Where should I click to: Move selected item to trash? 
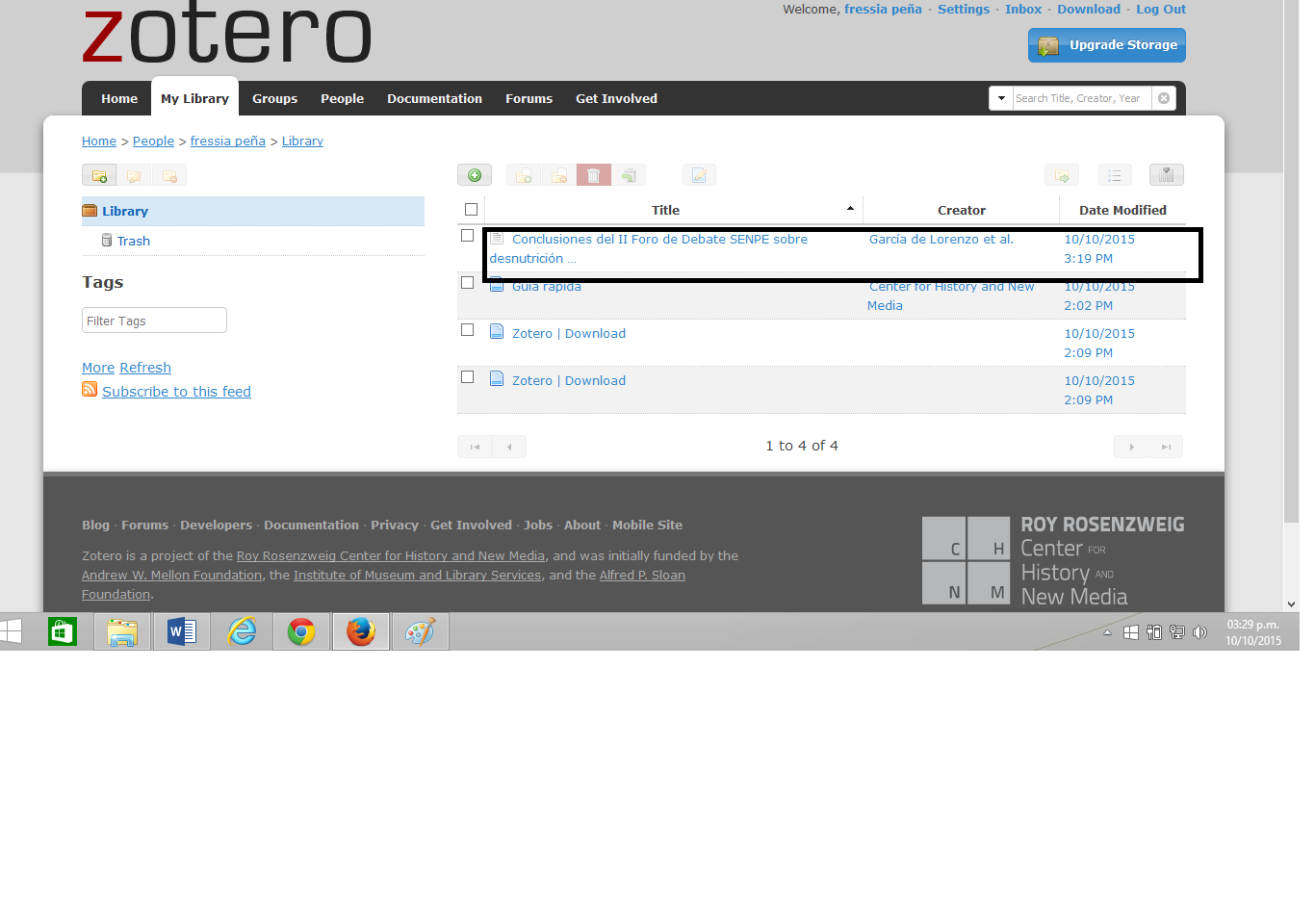594,174
